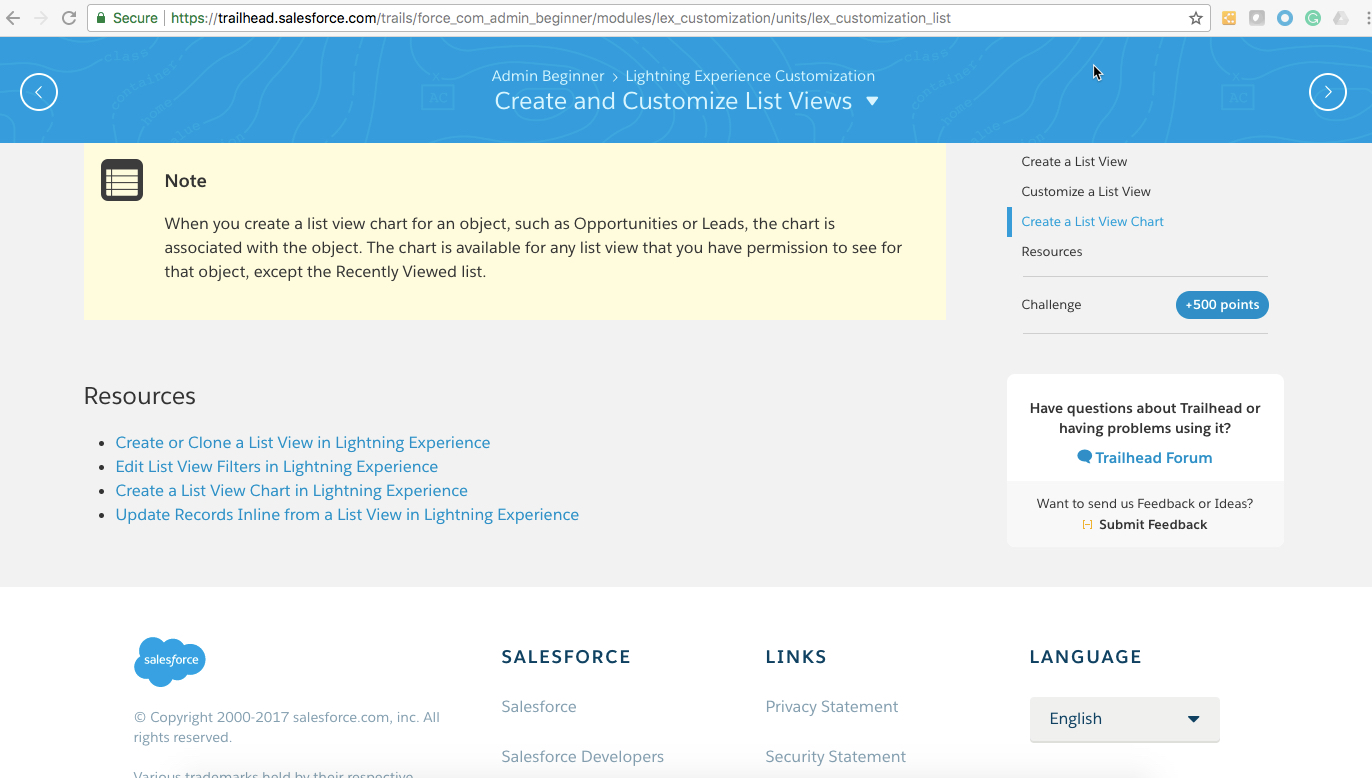Go to Challenge in the sidebar
The height and width of the screenshot is (778, 1372).
pos(1051,305)
